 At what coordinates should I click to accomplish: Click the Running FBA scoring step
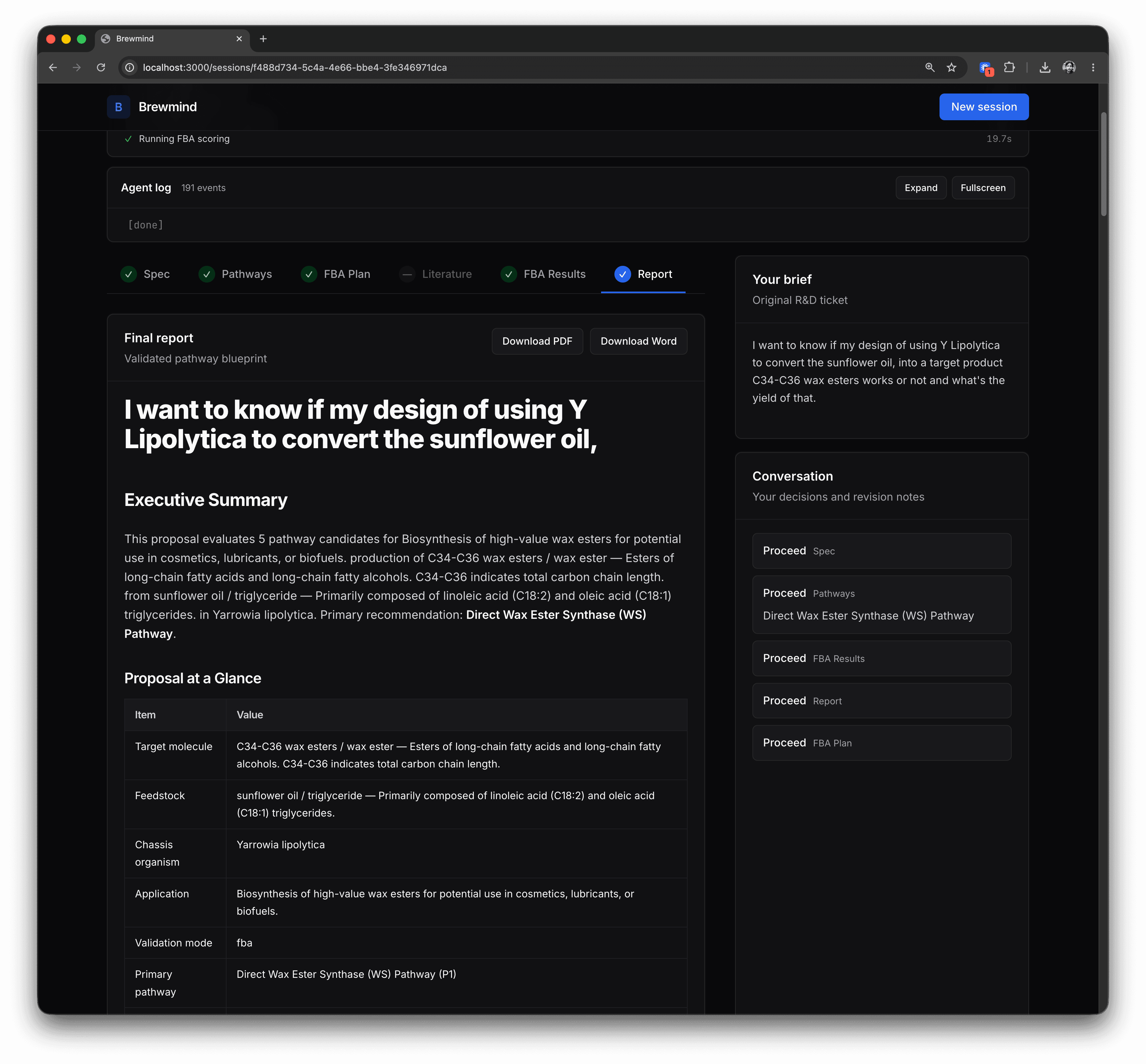(x=184, y=139)
